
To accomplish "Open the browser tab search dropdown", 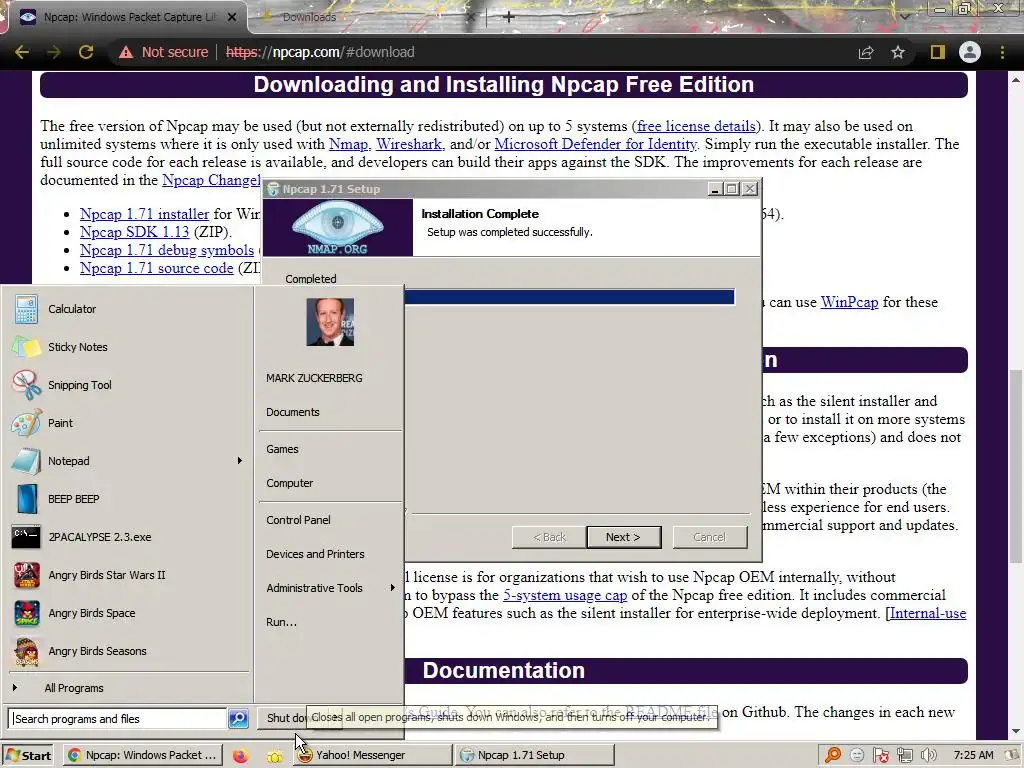I will tap(905, 16).
